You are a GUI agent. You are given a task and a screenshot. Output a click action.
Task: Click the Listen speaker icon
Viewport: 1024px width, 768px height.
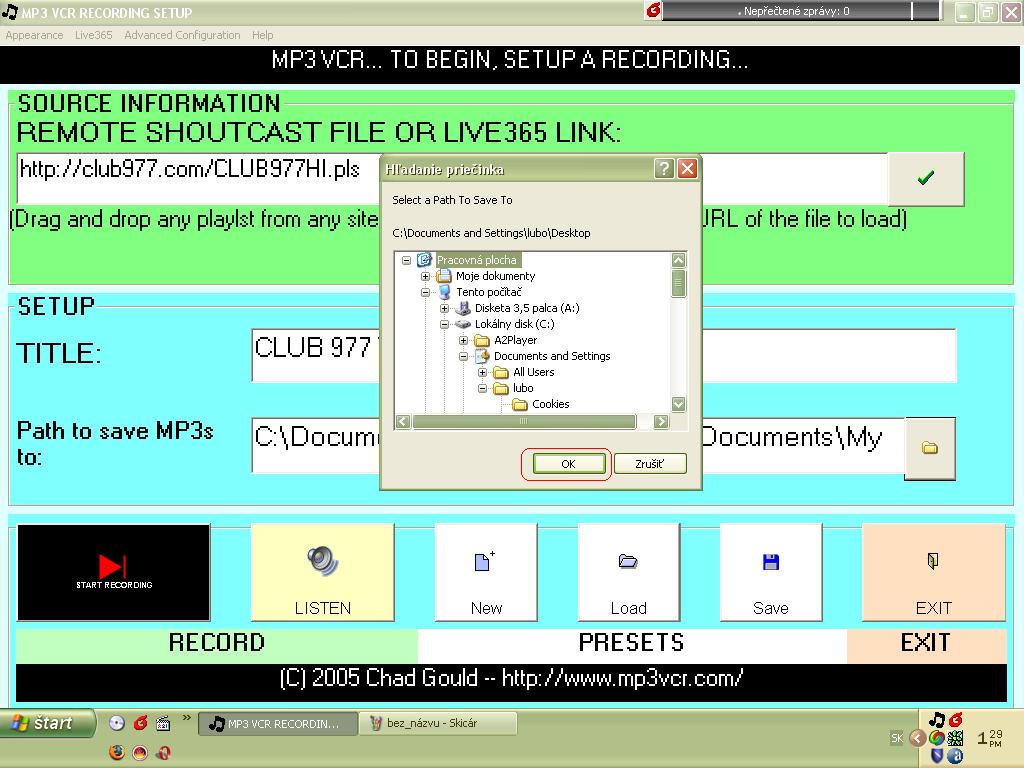(x=322, y=561)
